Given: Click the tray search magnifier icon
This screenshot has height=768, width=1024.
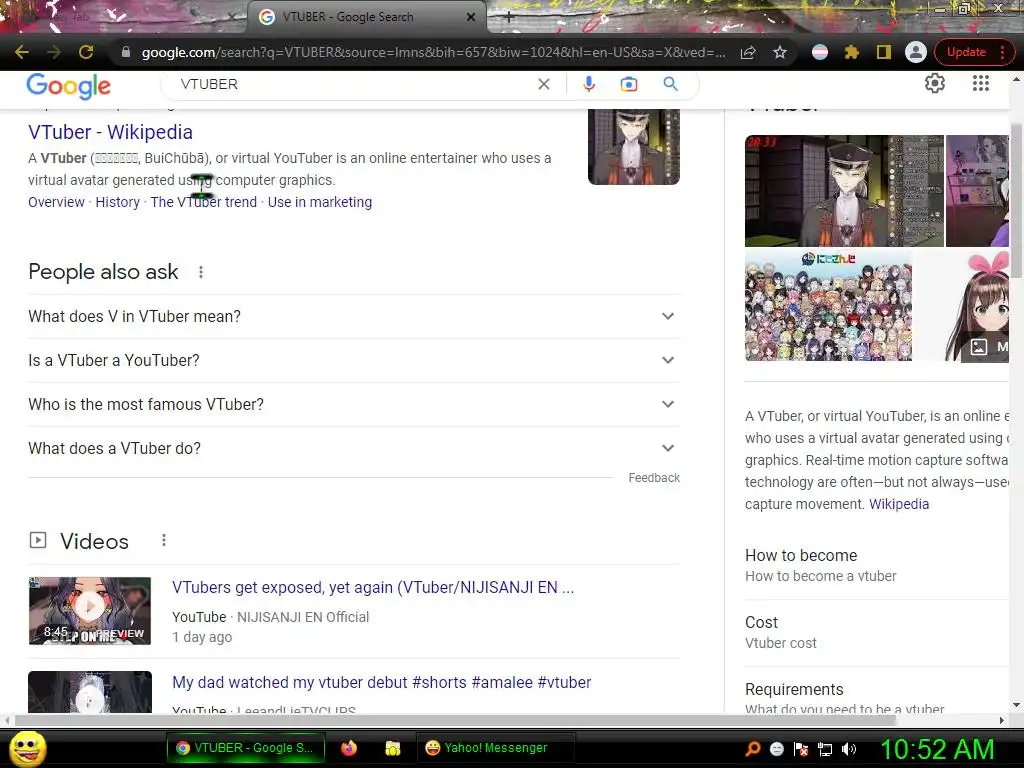Looking at the screenshot, I should coord(753,749).
